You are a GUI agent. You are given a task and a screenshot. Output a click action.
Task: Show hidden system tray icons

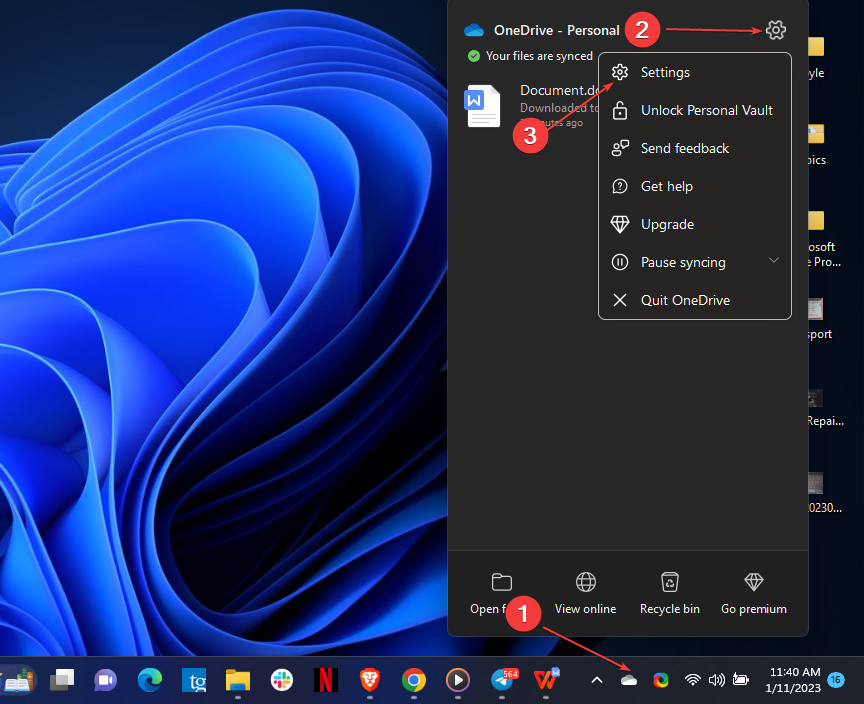click(x=597, y=680)
